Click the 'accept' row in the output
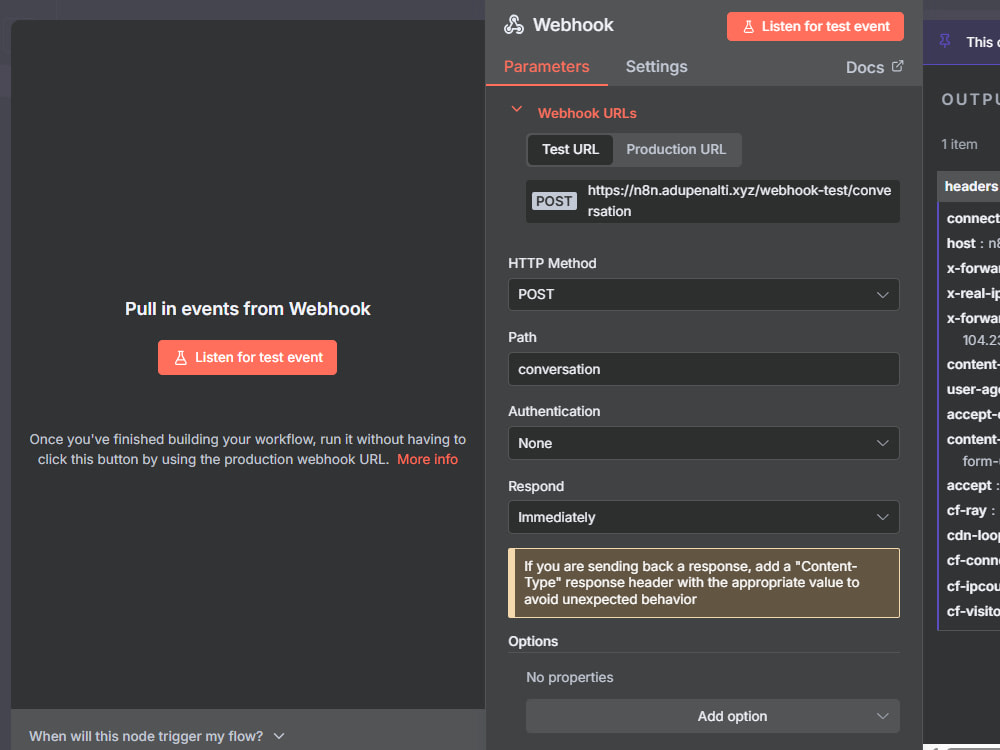This screenshot has width=1000, height=750. click(x=973, y=486)
